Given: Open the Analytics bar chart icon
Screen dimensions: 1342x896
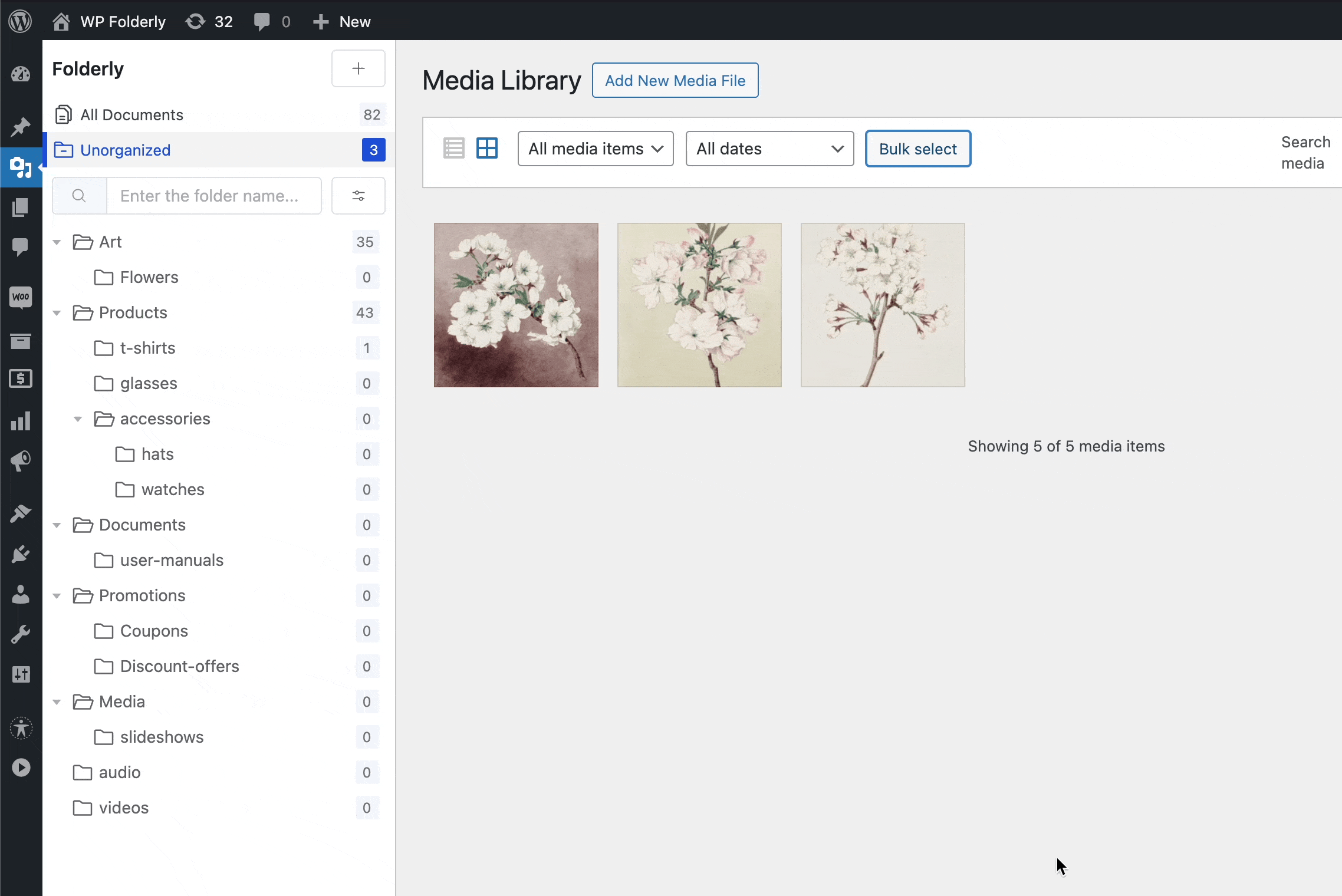Looking at the screenshot, I should tap(21, 421).
